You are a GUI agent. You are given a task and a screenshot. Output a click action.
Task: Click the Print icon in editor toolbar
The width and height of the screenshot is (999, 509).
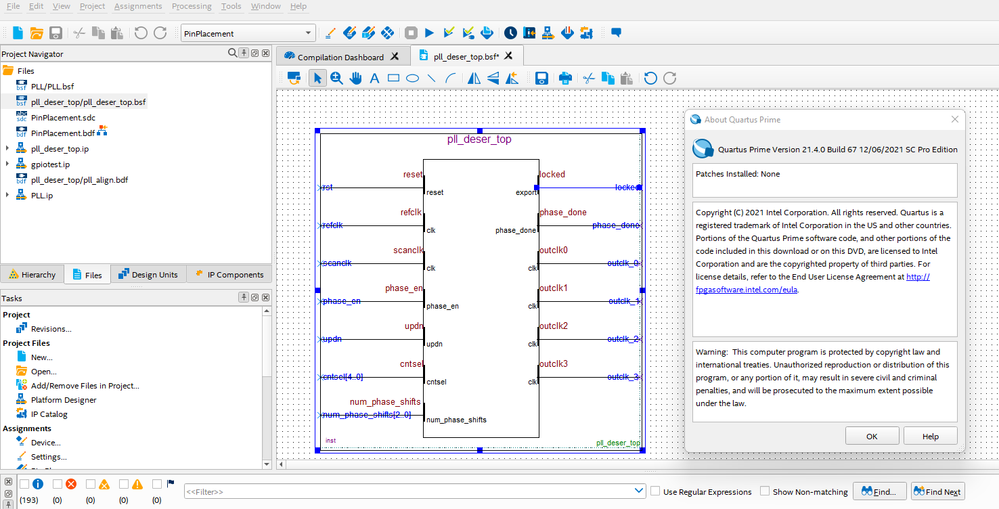coord(564,78)
